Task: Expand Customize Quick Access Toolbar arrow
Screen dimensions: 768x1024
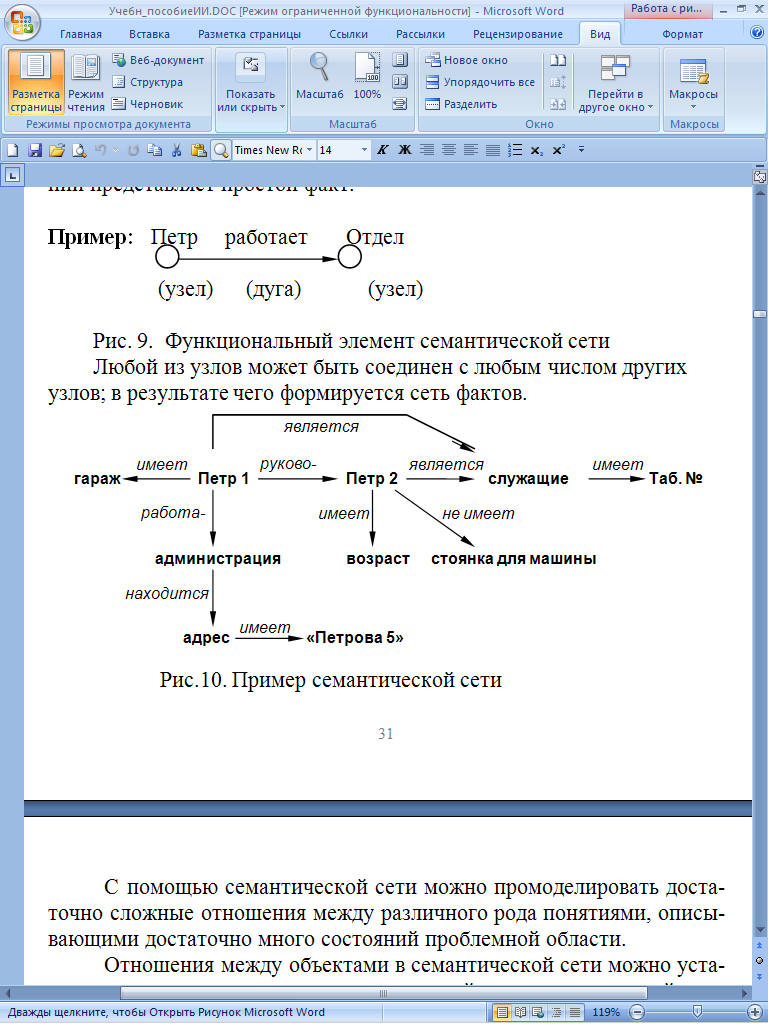Action: (581, 150)
